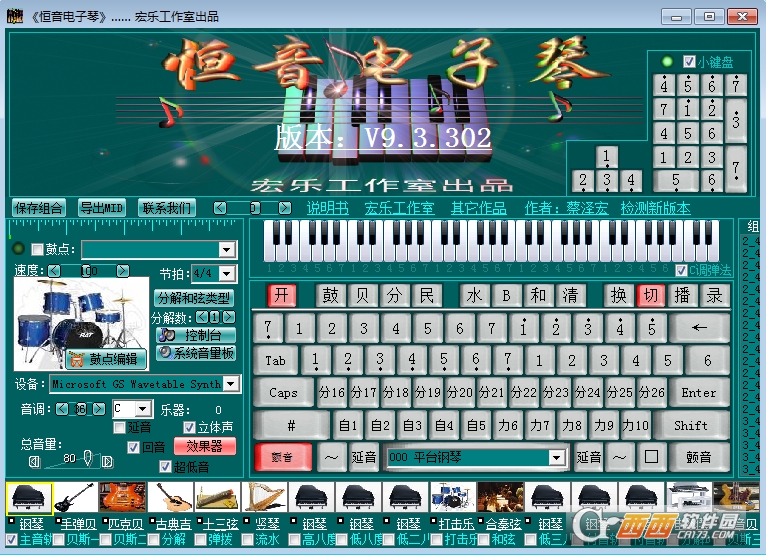Screen dimensions: 766x555
Task: Click the 民 mode key
Action: [x=426, y=295]
